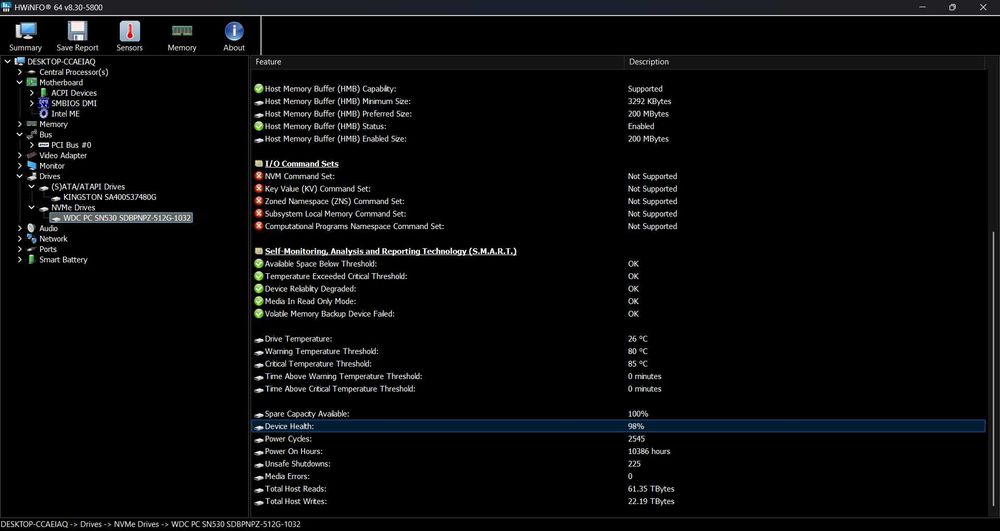Screen dimensions: 1000x531
Task: Click the Power On Hours row
Action: pos(619,451)
